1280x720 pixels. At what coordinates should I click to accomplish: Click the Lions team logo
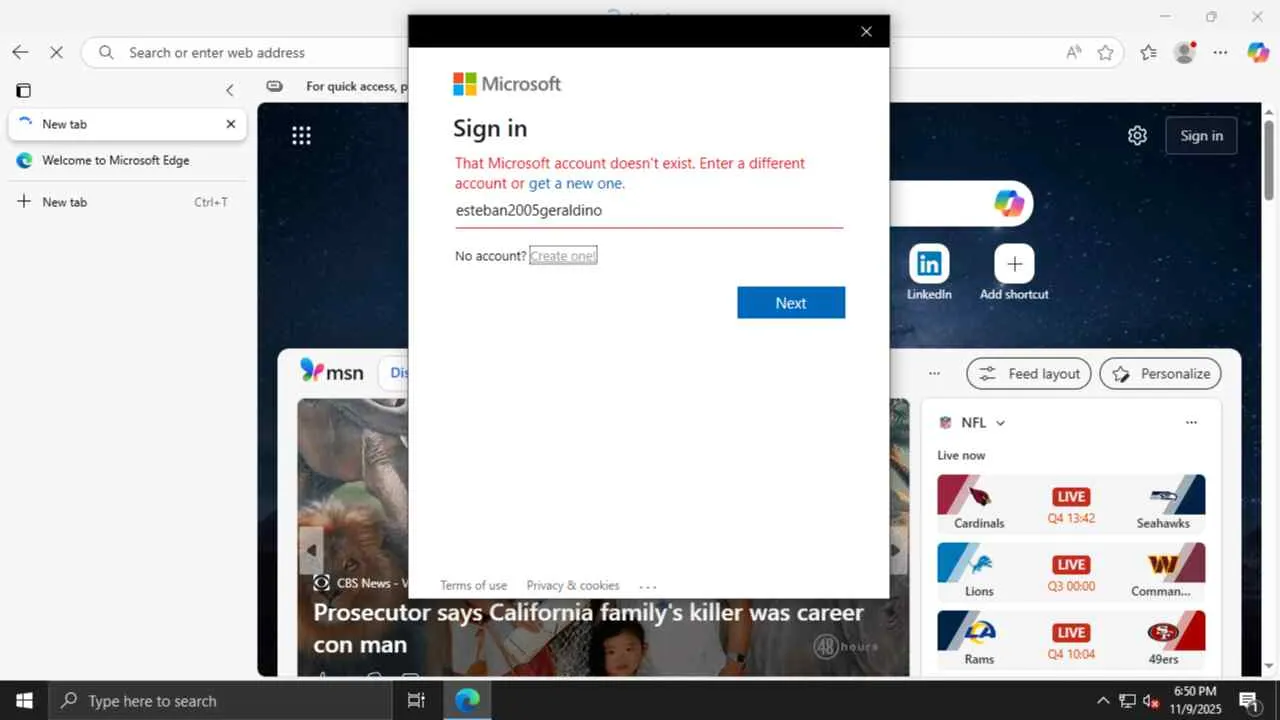pos(979,564)
